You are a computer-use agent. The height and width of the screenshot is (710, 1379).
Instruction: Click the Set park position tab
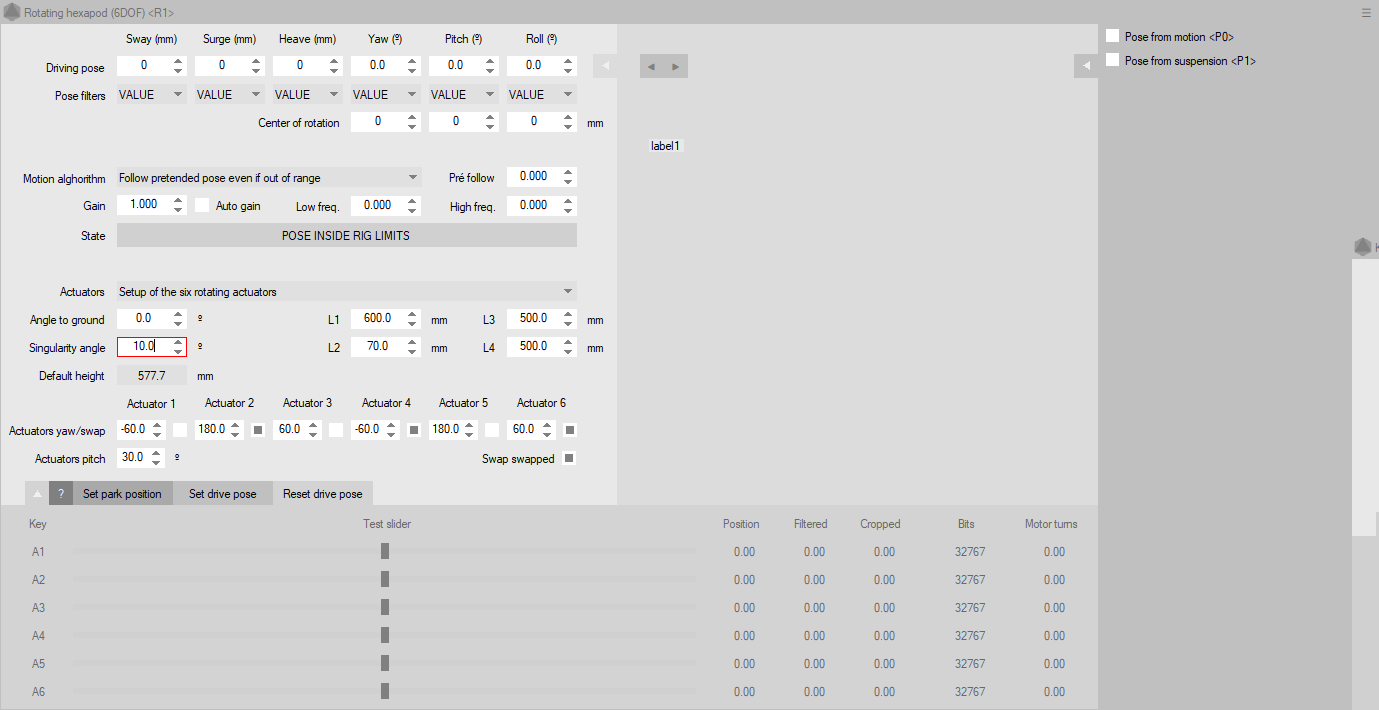coord(122,494)
